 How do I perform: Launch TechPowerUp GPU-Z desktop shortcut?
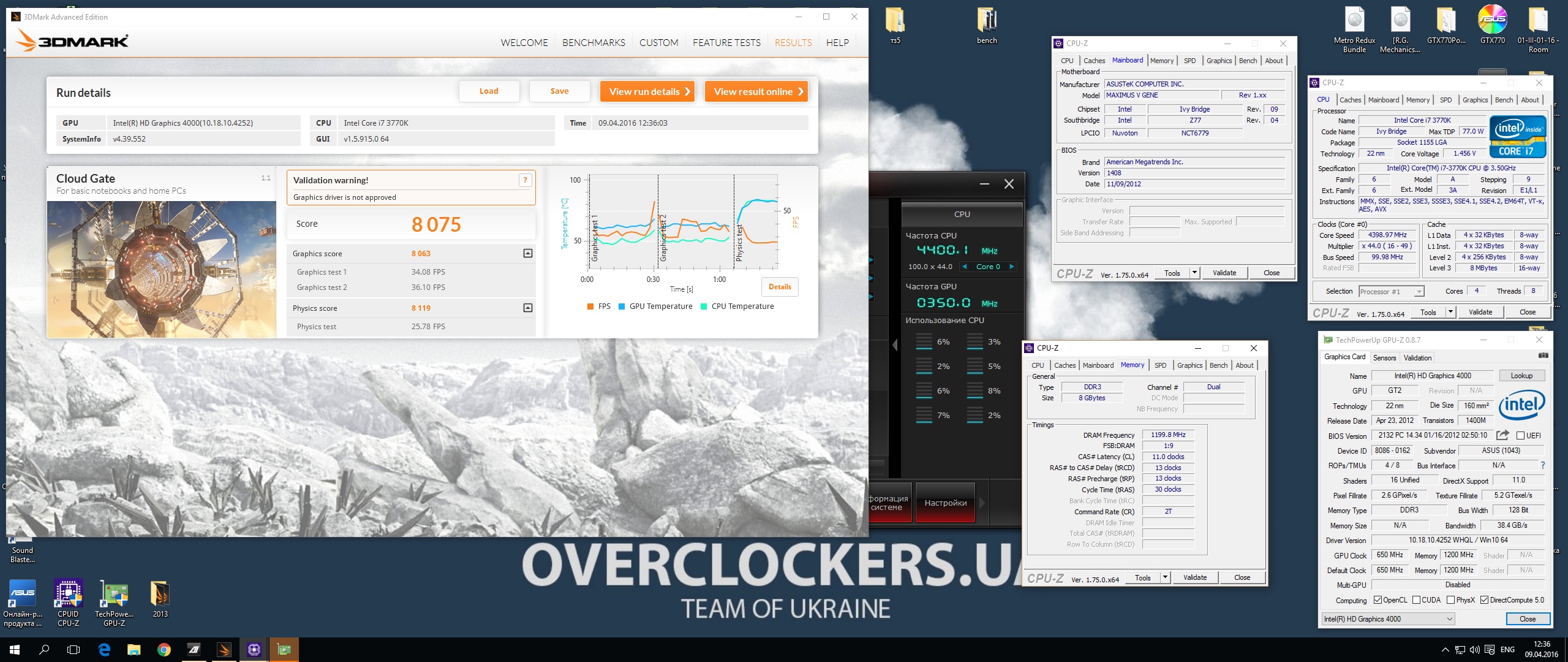[x=114, y=603]
